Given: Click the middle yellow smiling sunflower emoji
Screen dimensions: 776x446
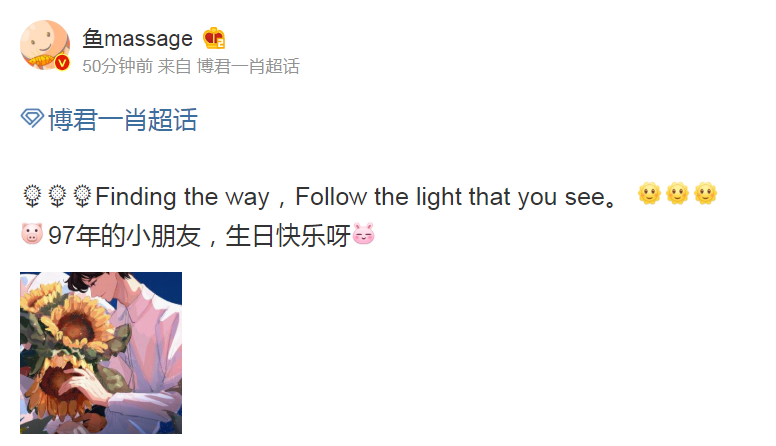Looking at the screenshot, I should [x=678, y=193].
